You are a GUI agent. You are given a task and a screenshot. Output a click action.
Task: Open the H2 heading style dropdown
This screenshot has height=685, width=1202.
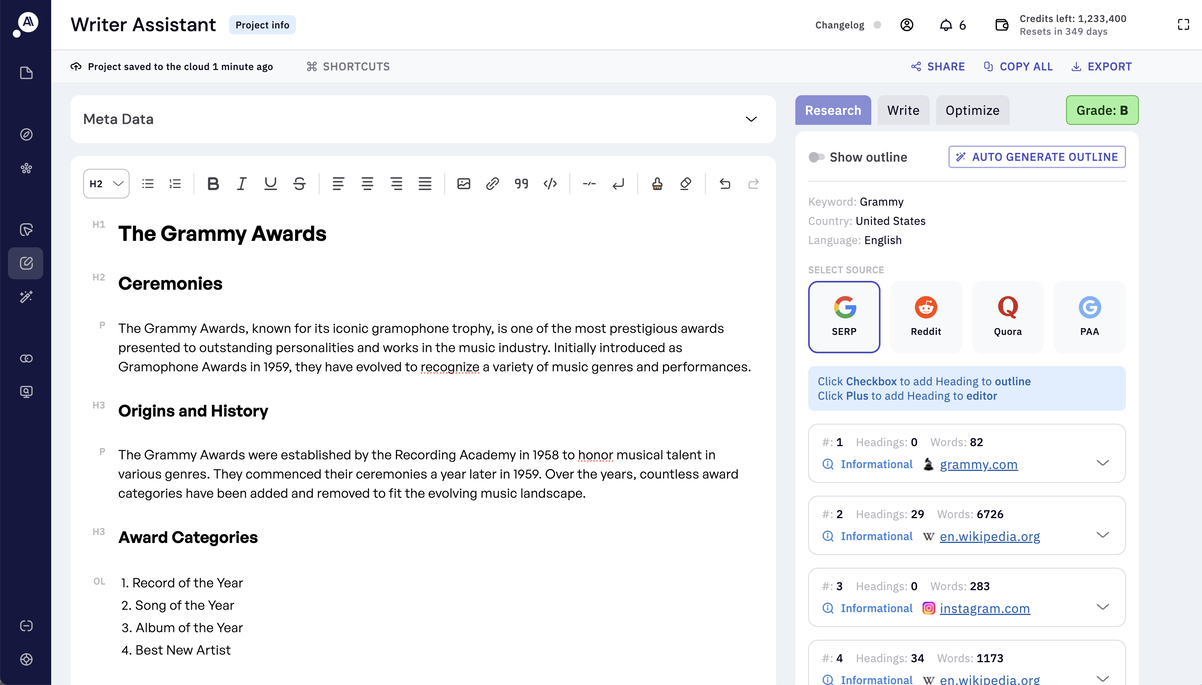pyautogui.click(x=106, y=184)
